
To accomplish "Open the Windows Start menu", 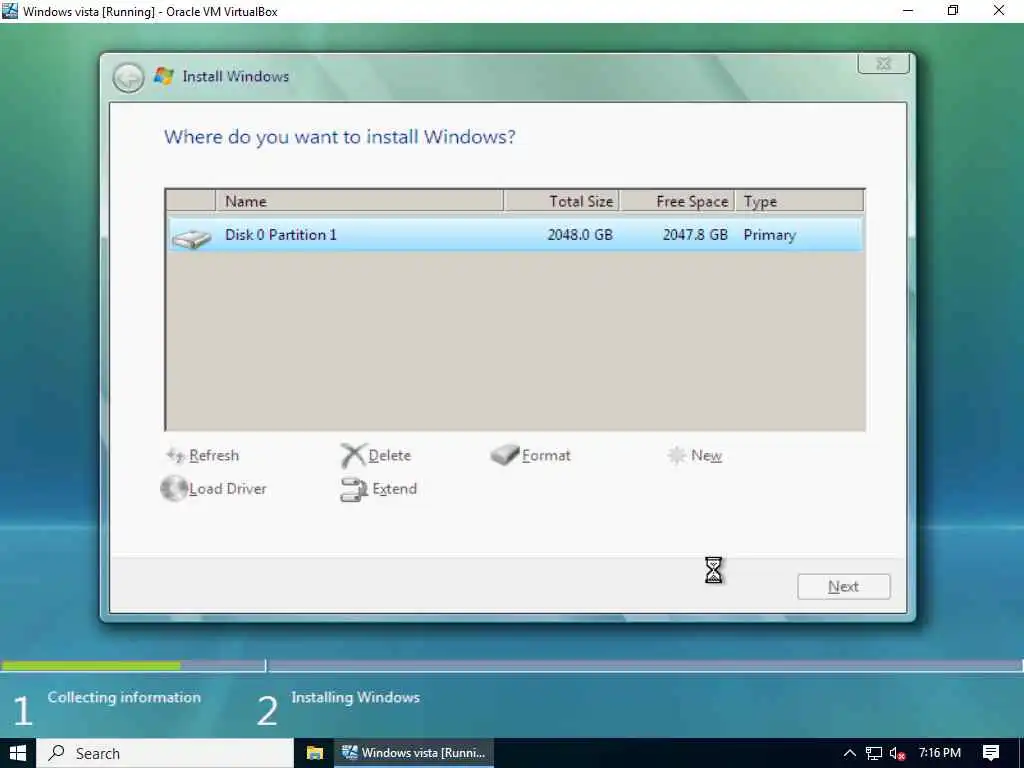I will [x=18, y=753].
